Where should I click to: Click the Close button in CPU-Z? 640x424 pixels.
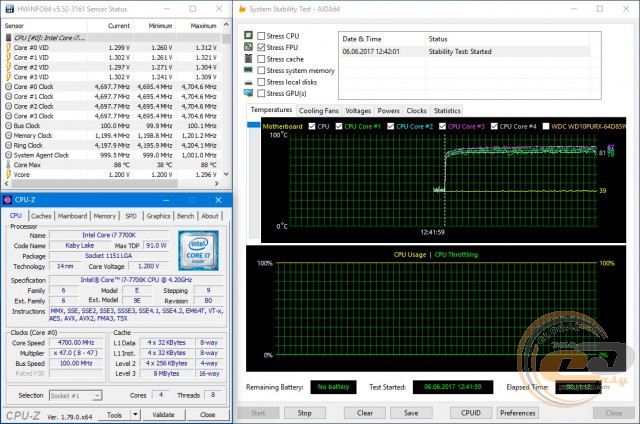pos(207,415)
